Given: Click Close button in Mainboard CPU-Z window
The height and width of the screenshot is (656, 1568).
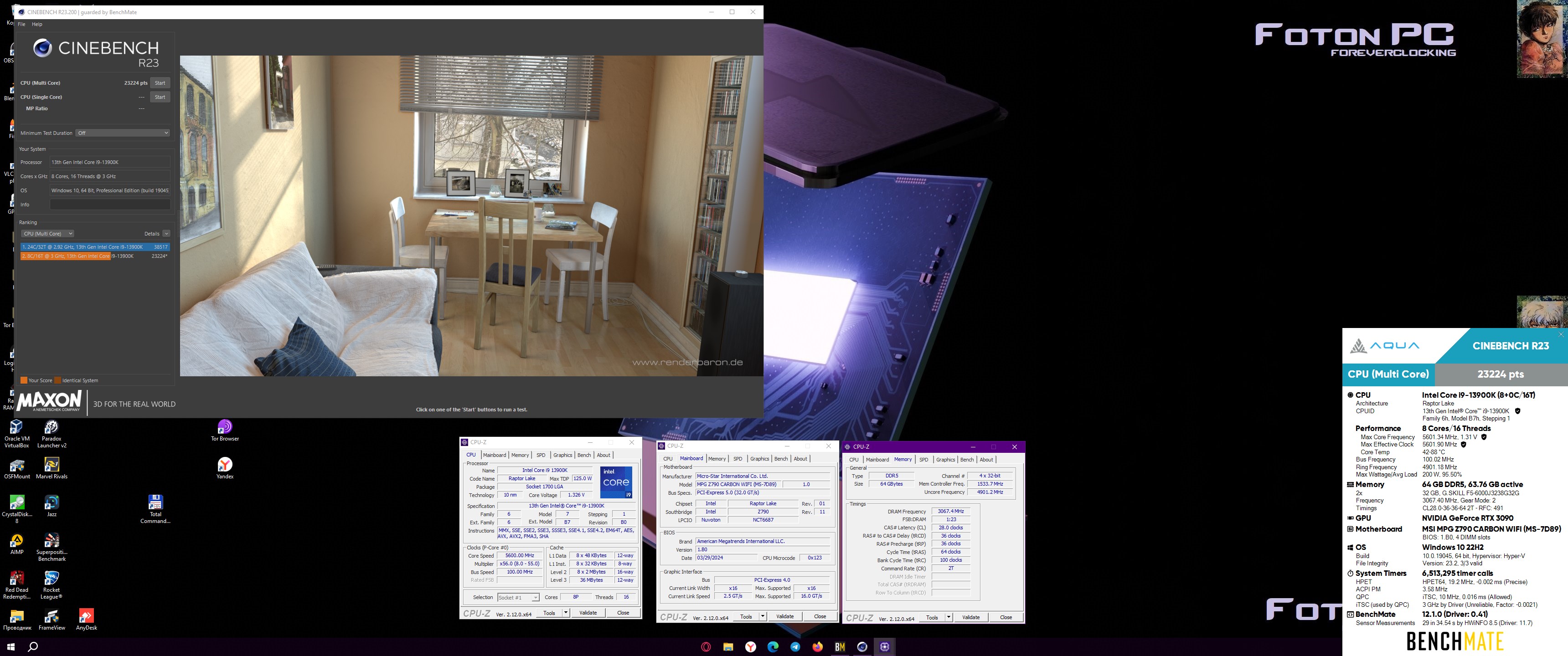Looking at the screenshot, I should (819, 616).
